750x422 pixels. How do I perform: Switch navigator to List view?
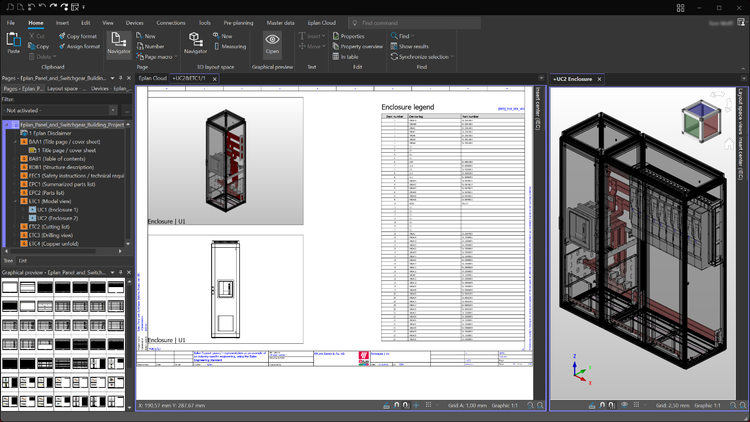click(x=22, y=261)
